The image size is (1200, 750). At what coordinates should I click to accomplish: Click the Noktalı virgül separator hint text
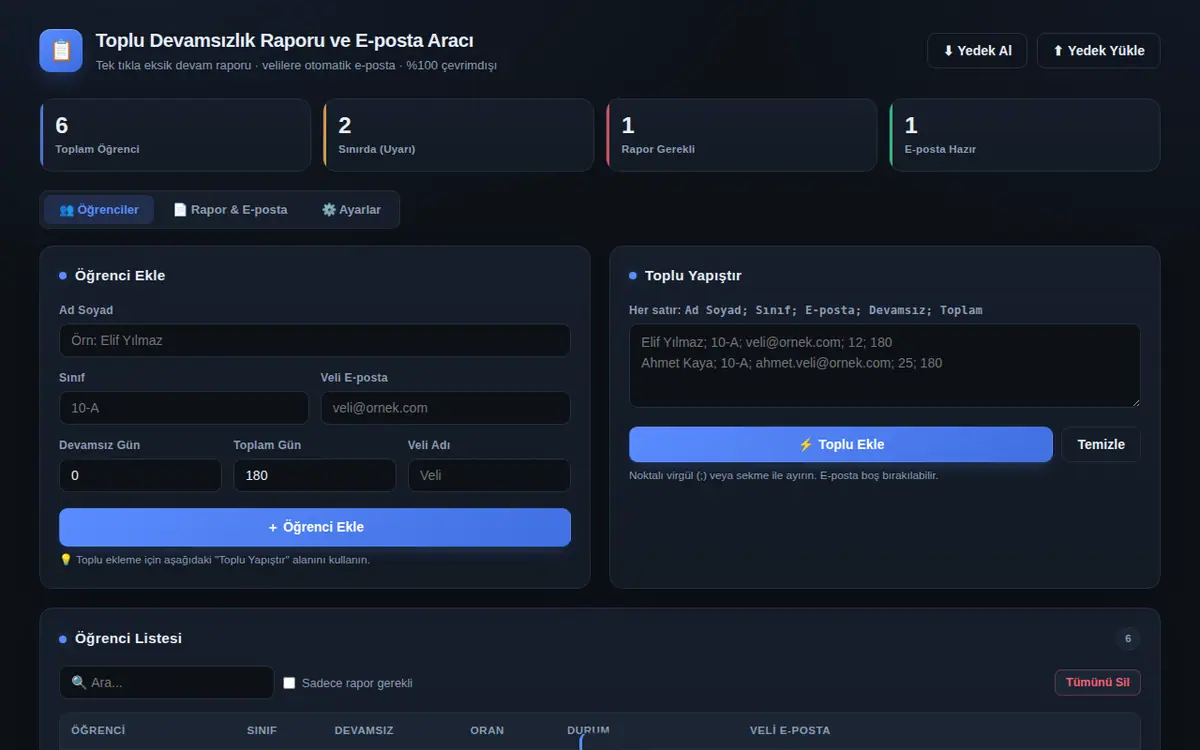pyautogui.click(x=783, y=476)
